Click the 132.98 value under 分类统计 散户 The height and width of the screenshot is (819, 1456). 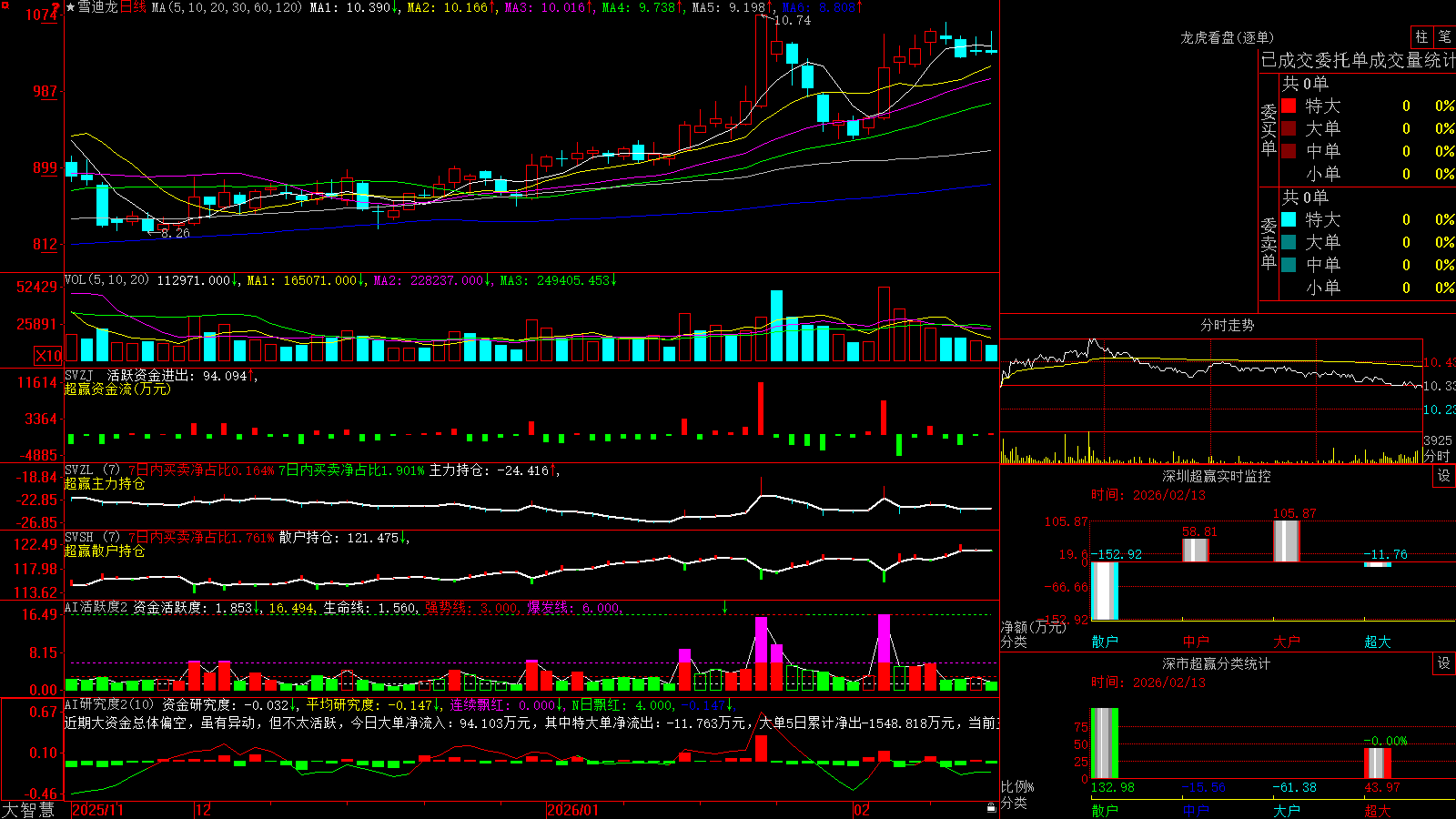pyautogui.click(x=1113, y=787)
